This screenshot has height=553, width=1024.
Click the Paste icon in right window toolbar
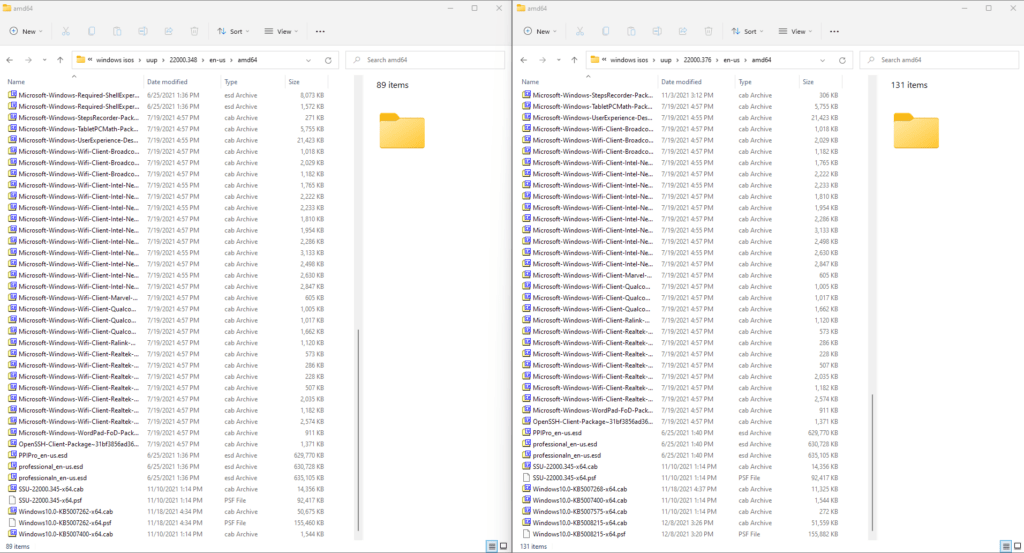point(631,31)
